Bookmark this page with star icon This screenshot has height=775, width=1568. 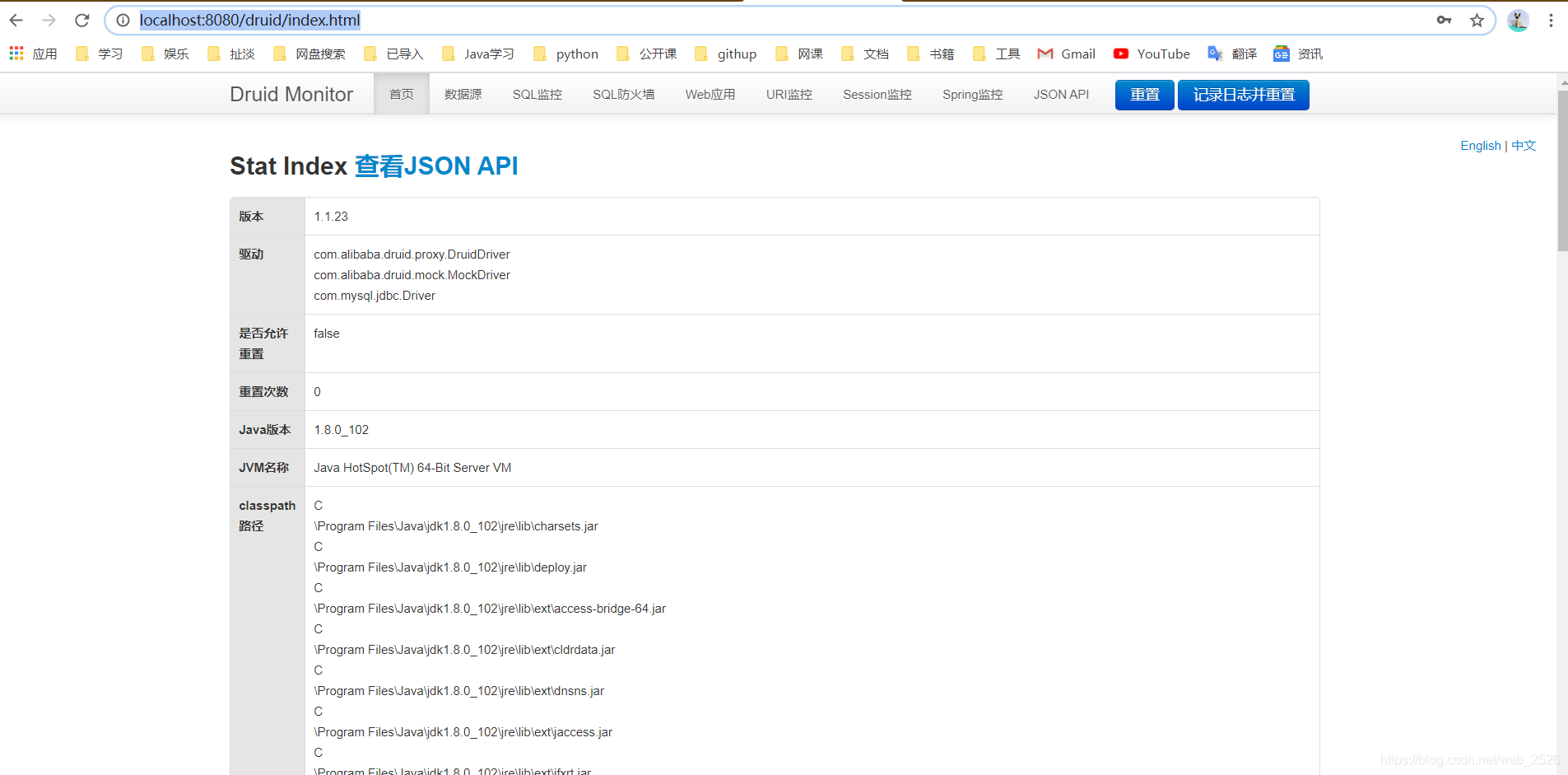(1477, 20)
